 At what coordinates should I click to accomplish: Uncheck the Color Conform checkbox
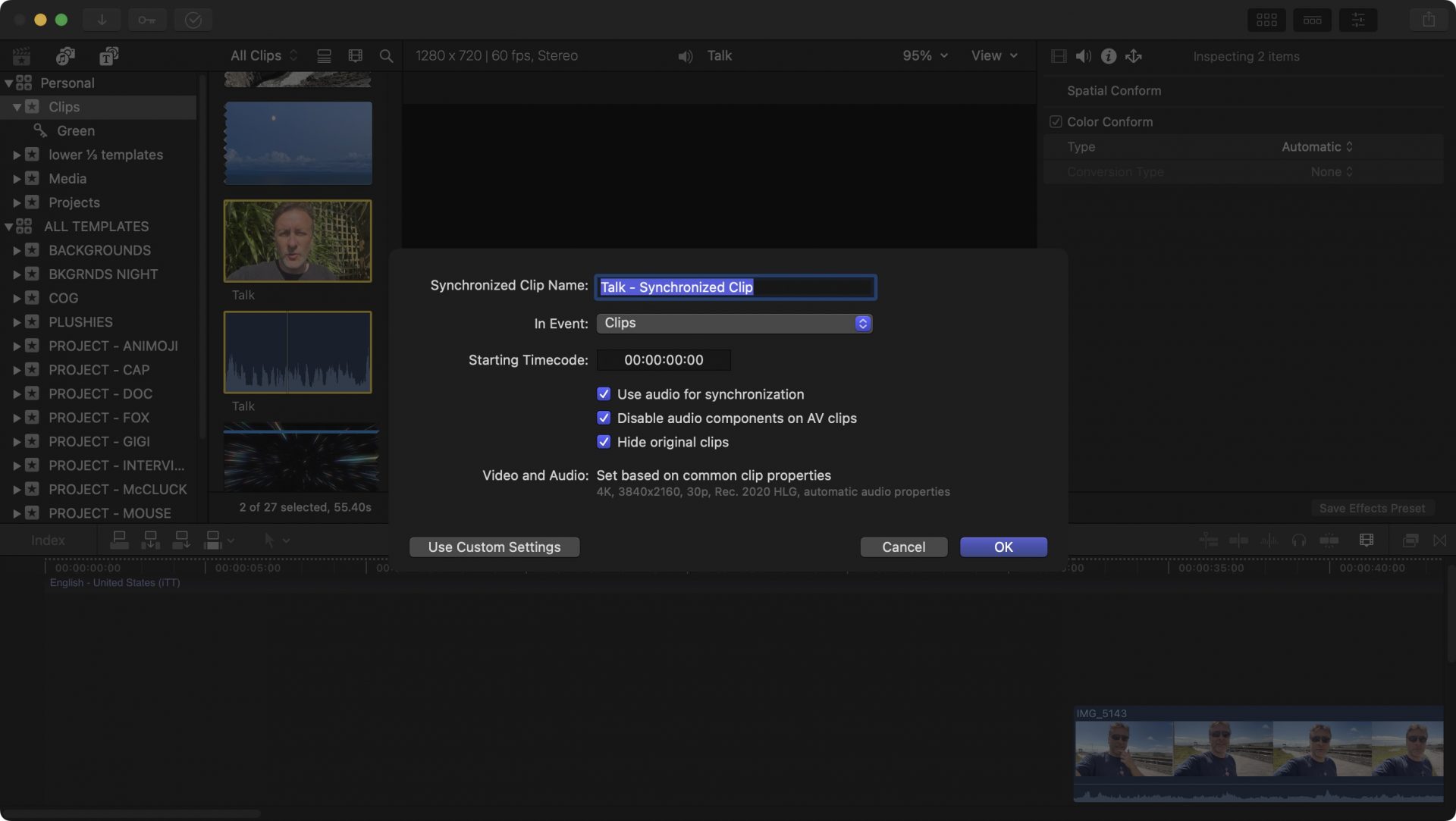1055,121
